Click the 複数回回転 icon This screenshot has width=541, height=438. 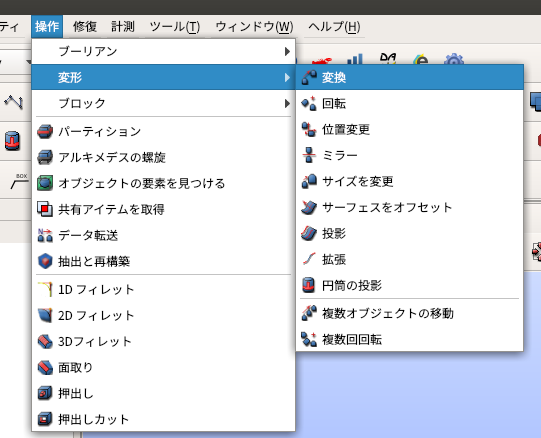(309, 340)
